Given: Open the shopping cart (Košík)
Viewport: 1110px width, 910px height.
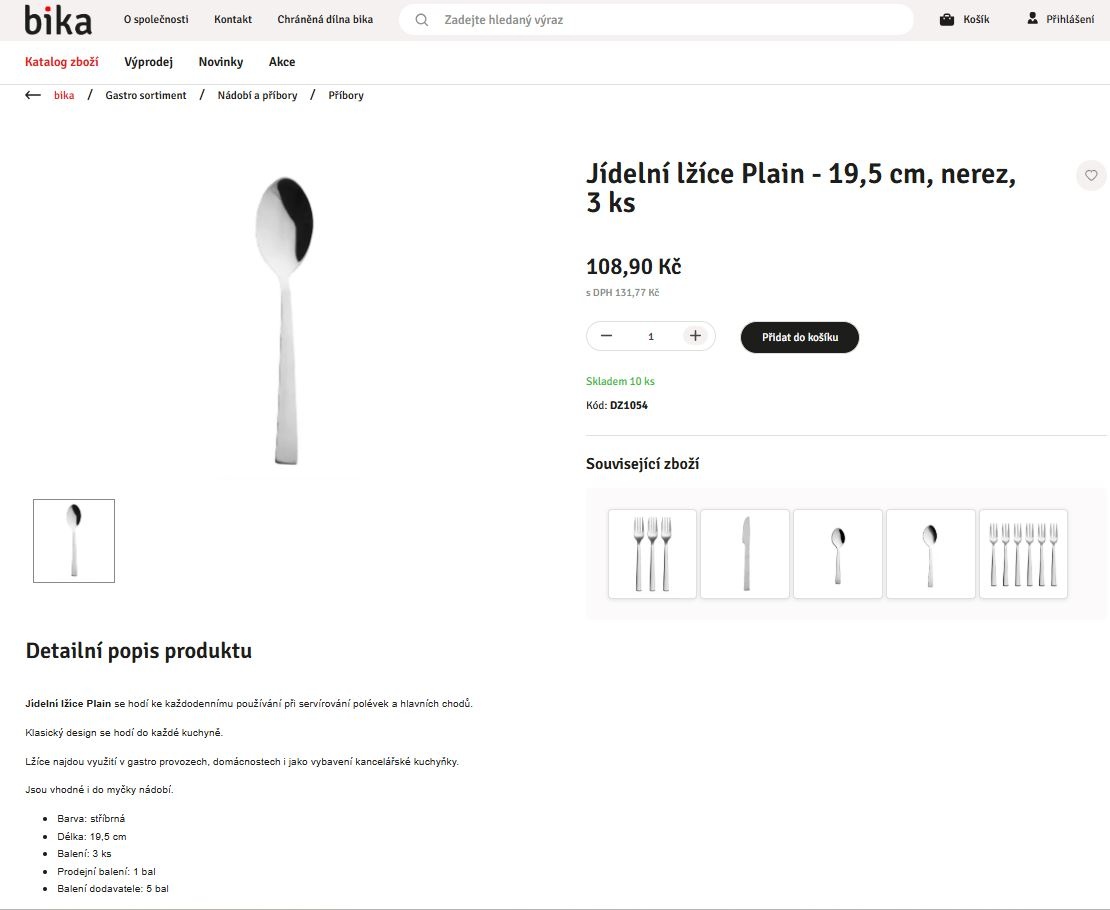Looking at the screenshot, I should [x=964, y=20].
